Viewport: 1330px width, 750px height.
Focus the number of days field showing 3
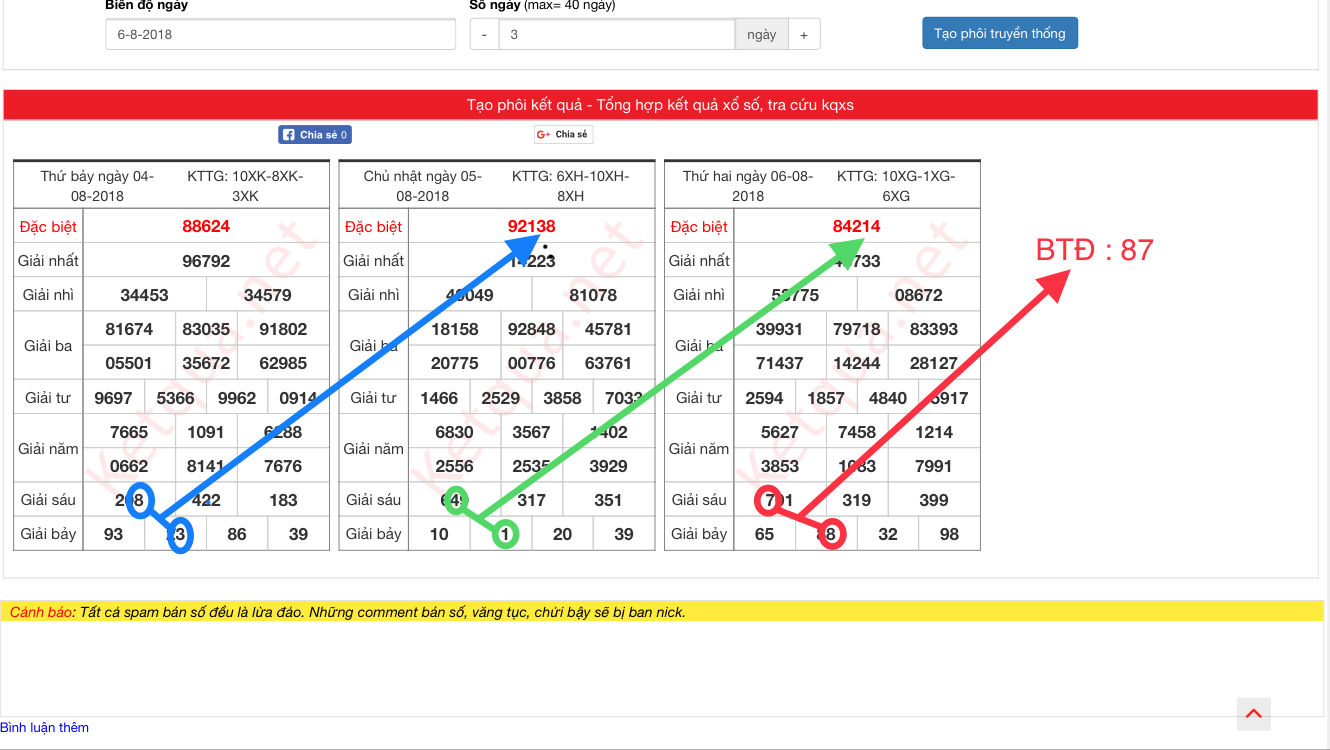coord(617,34)
